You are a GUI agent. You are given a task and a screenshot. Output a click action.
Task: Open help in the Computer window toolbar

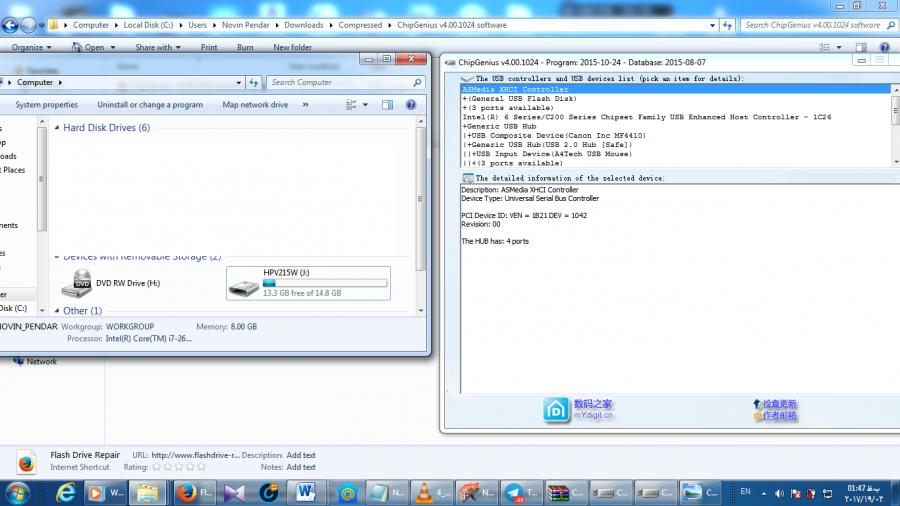411,104
